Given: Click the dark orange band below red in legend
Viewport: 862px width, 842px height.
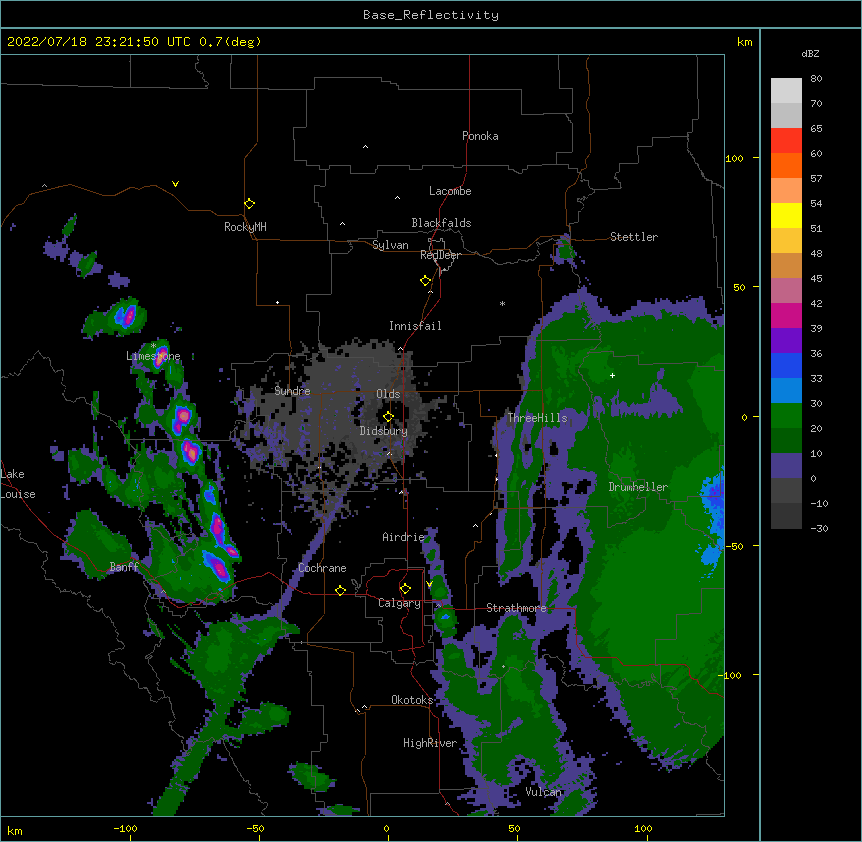Looking at the screenshot, I should 786,165.
